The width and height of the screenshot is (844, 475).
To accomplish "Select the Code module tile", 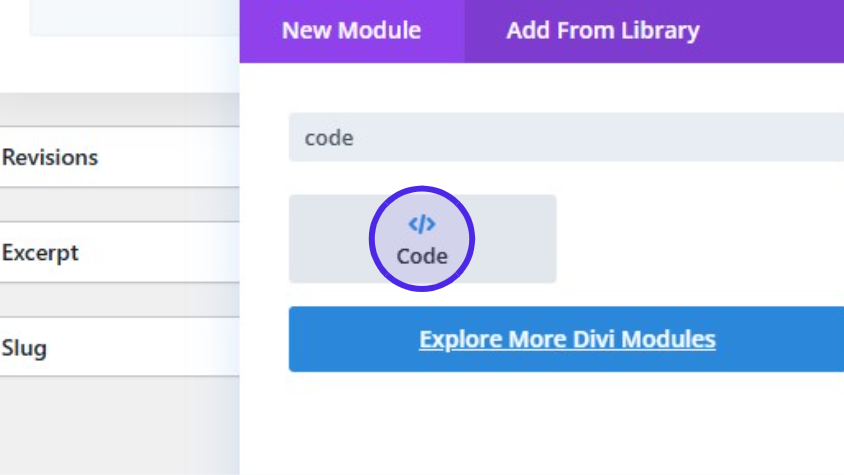I will (421, 239).
